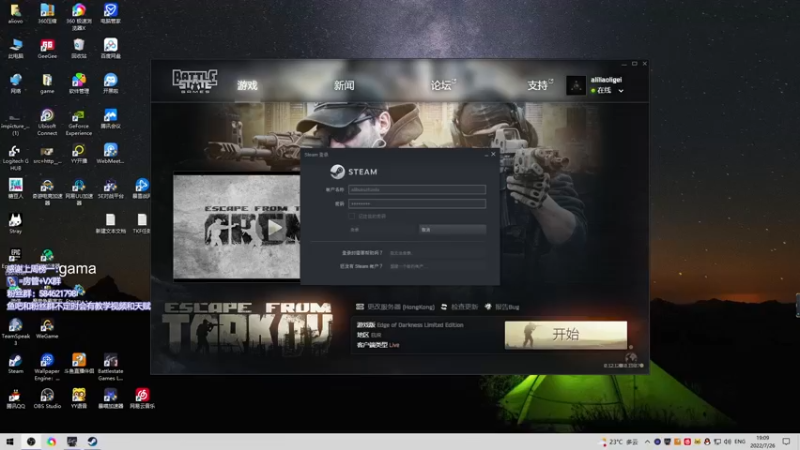Open the GeForce Experience desktop icon
800x450 pixels.
tap(79, 122)
